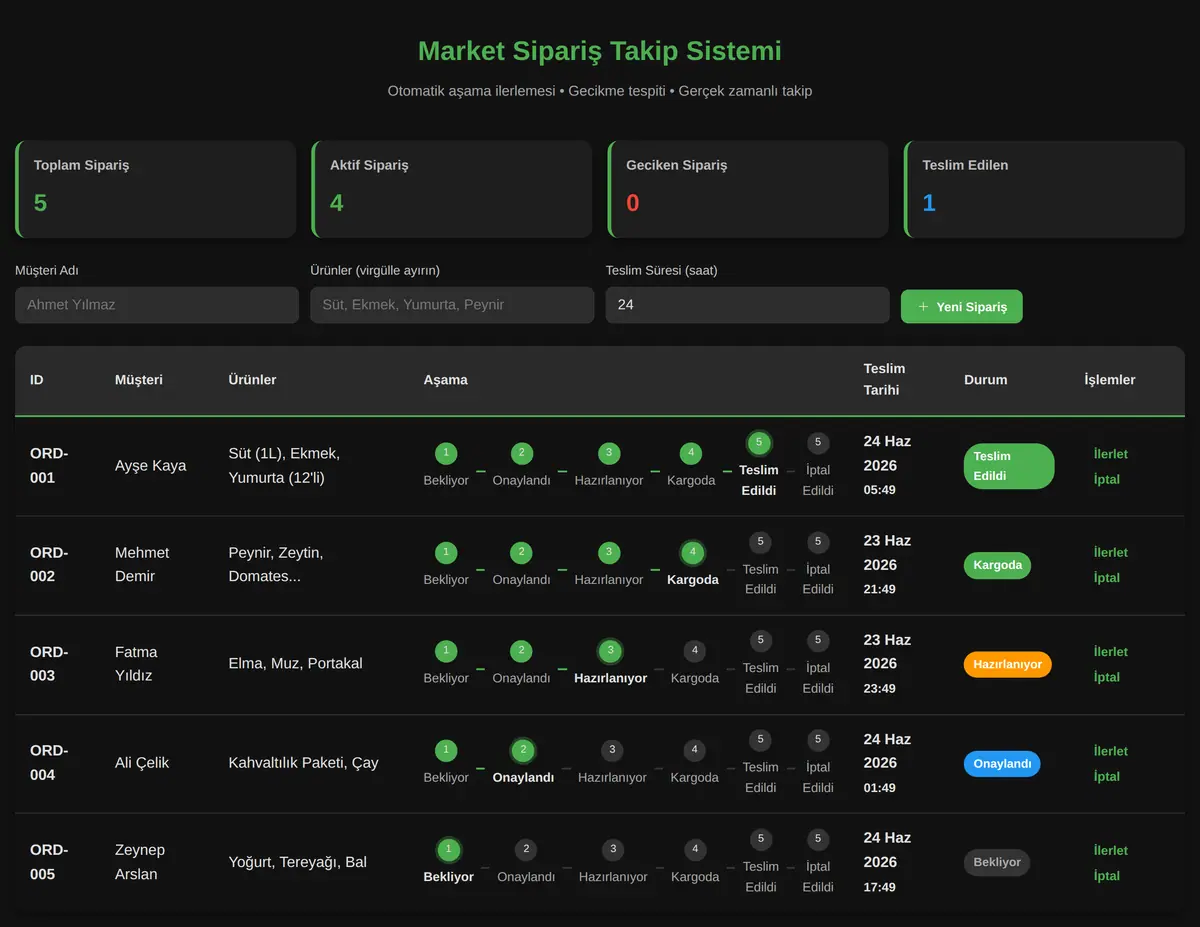Advance order ORD-001 with İlerlet

coord(1110,454)
